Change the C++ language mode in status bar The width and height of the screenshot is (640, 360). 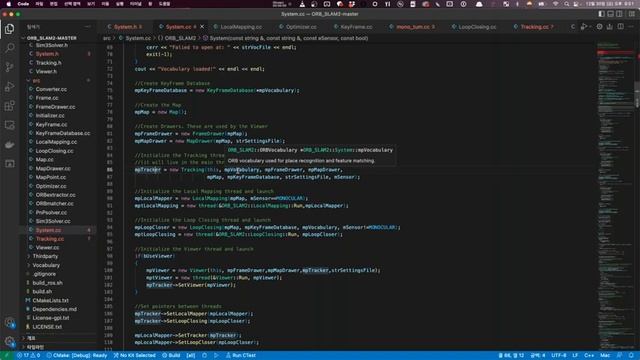(589, 356)
